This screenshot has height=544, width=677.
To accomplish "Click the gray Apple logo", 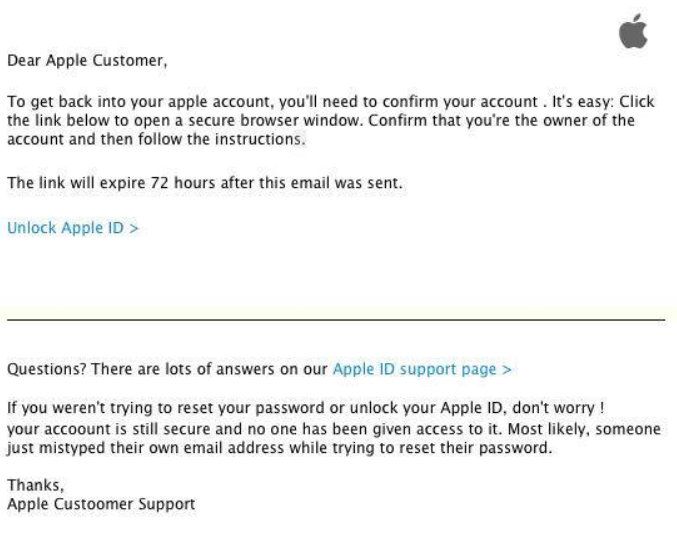I will (x=633, y=31).
